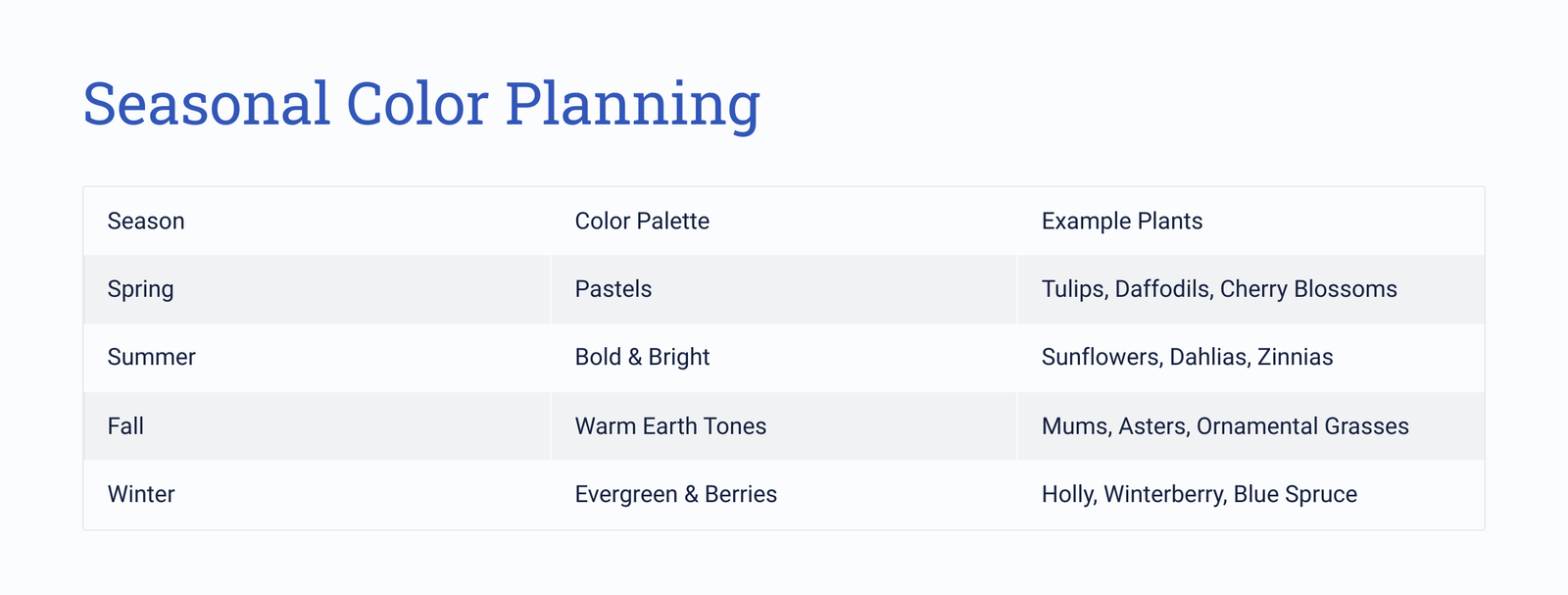Screen dimensions: 1568x595
Task: Select the Example Plants column header
Action: coord(1250,222)
